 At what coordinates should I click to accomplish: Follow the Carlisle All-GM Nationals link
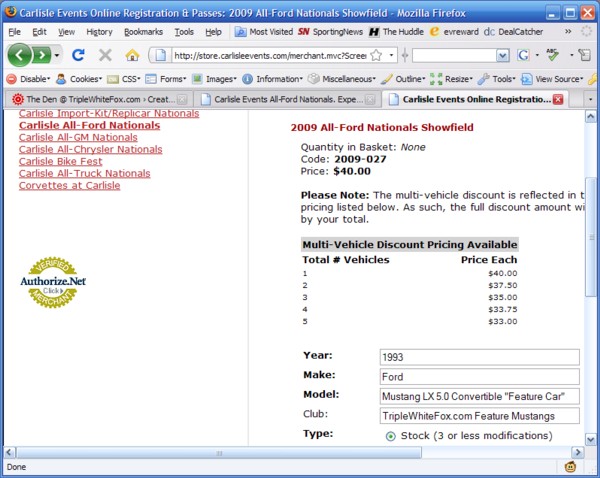coord(78,137)
